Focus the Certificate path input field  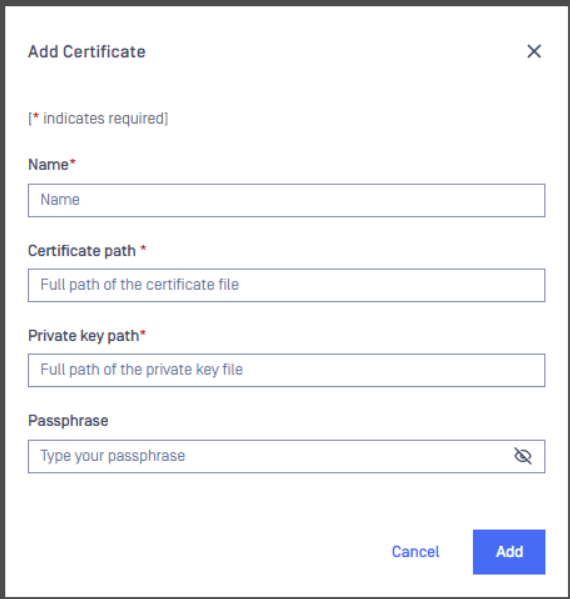click(287, 285)
